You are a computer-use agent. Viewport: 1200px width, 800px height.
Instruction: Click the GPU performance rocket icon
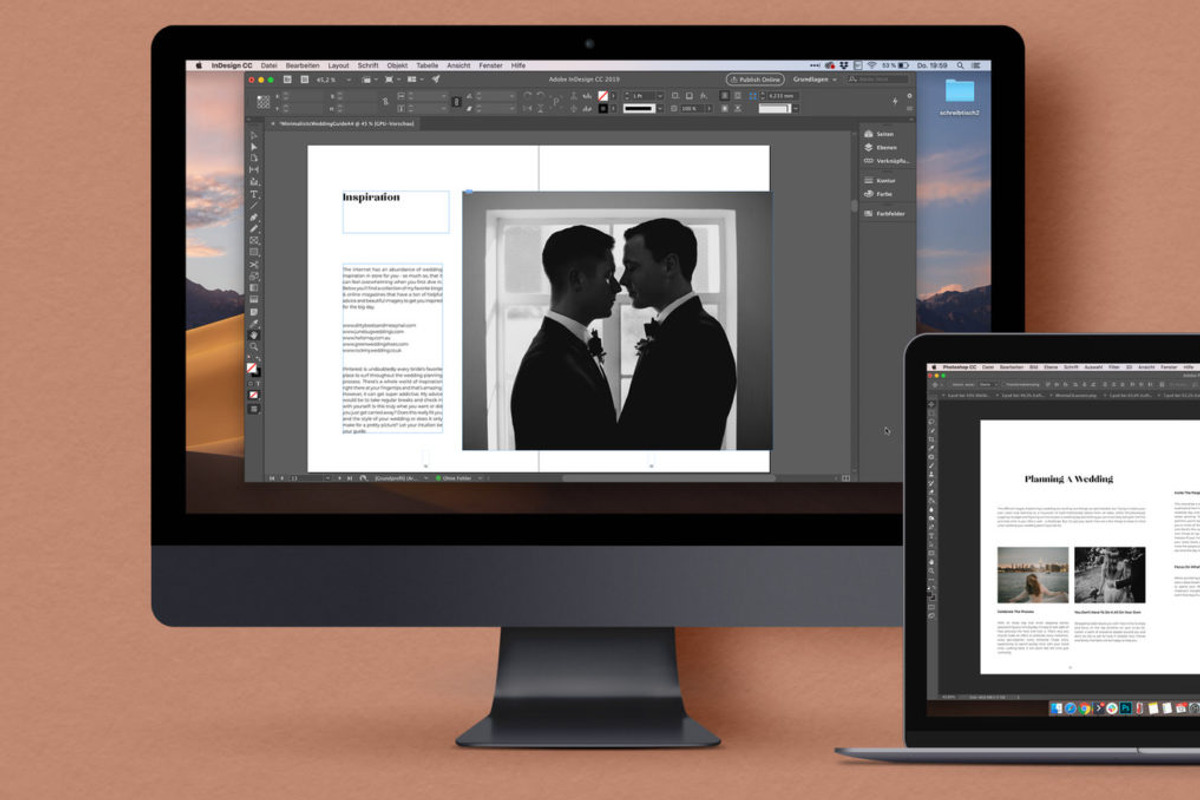[435, 79]
